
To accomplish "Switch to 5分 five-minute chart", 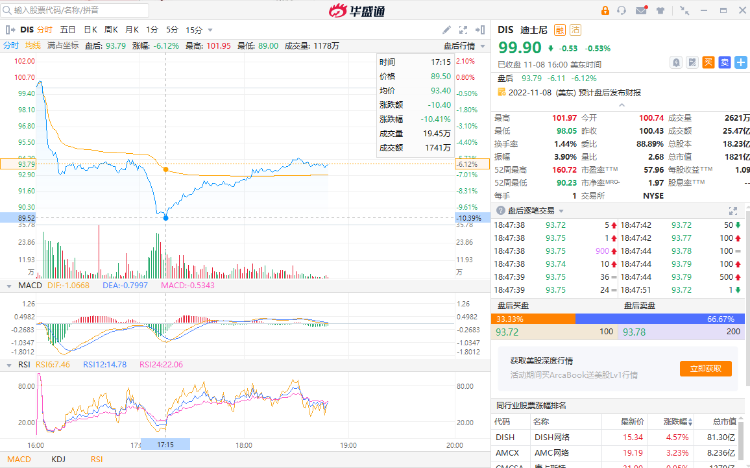I will (172, 30).
